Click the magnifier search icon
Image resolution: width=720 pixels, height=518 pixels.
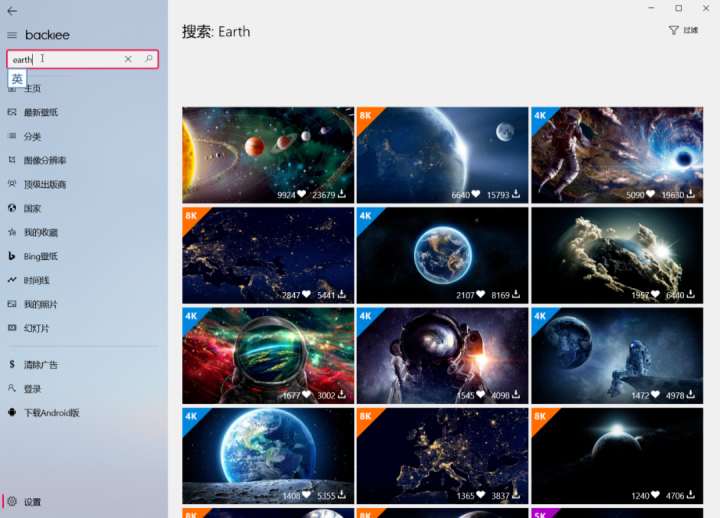pyautogui.click(x=148, y=59)
